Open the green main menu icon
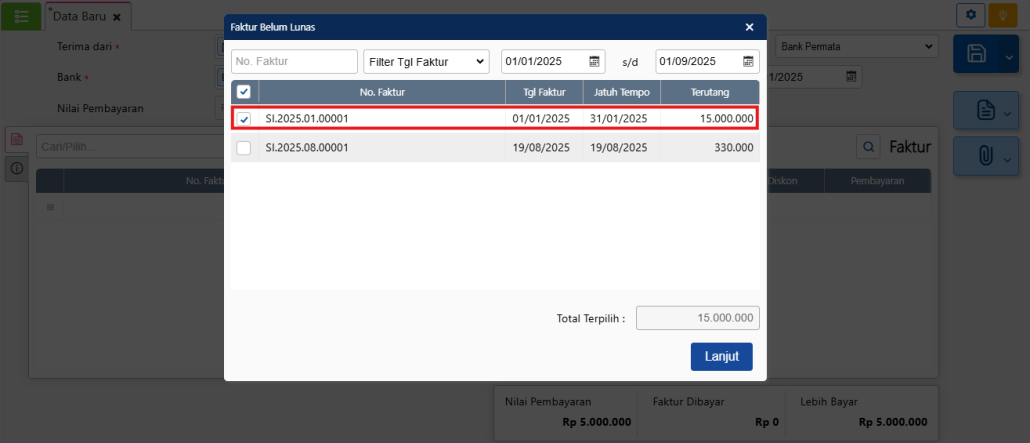 click(x=21, y=16)
